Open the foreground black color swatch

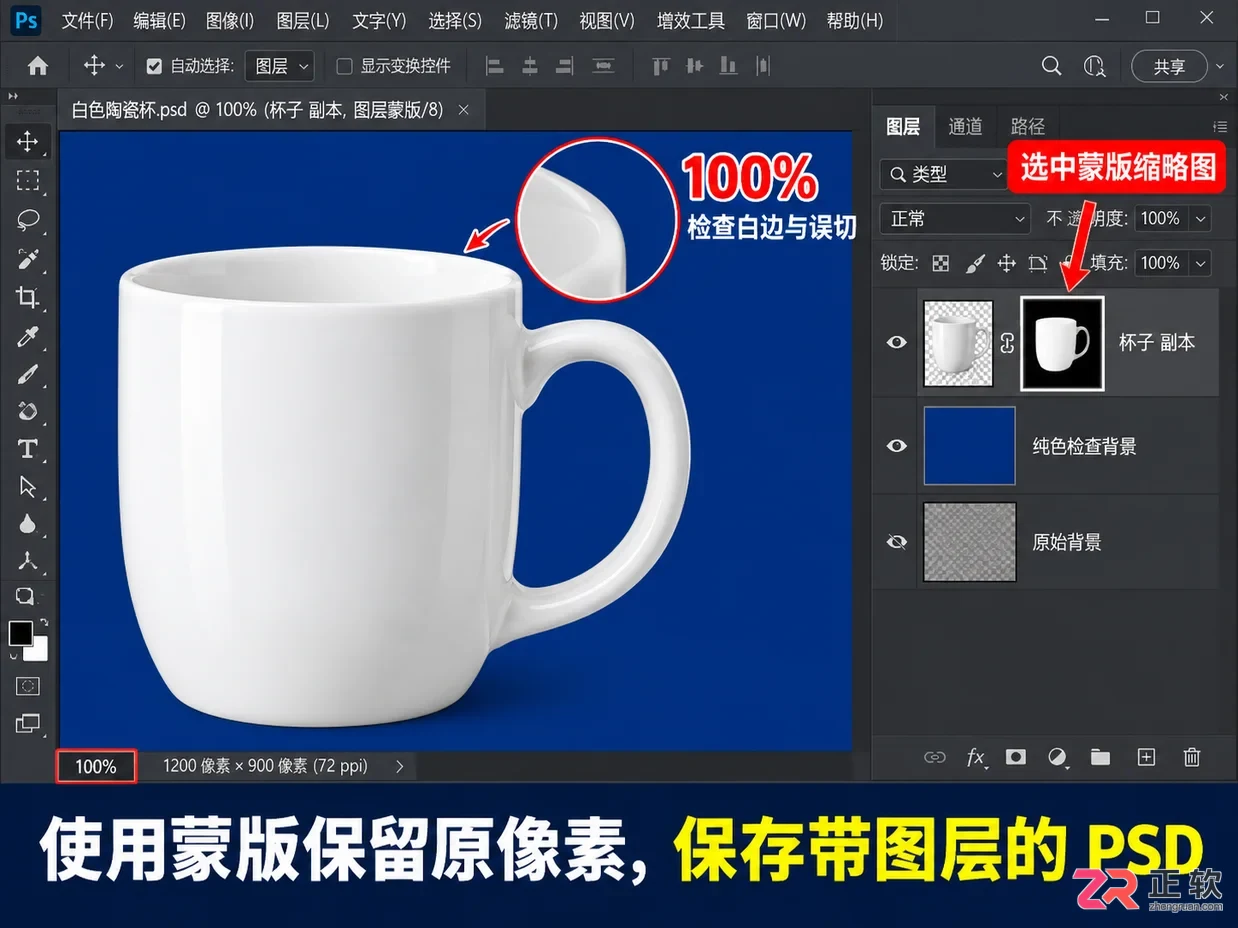point(21,633)
